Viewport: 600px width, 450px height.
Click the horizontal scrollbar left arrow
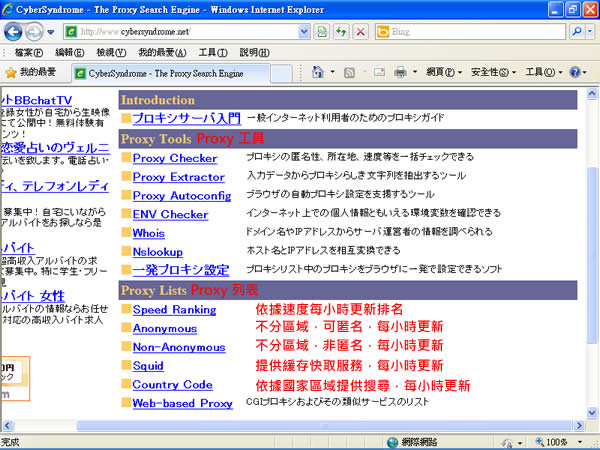pos(8,426)
